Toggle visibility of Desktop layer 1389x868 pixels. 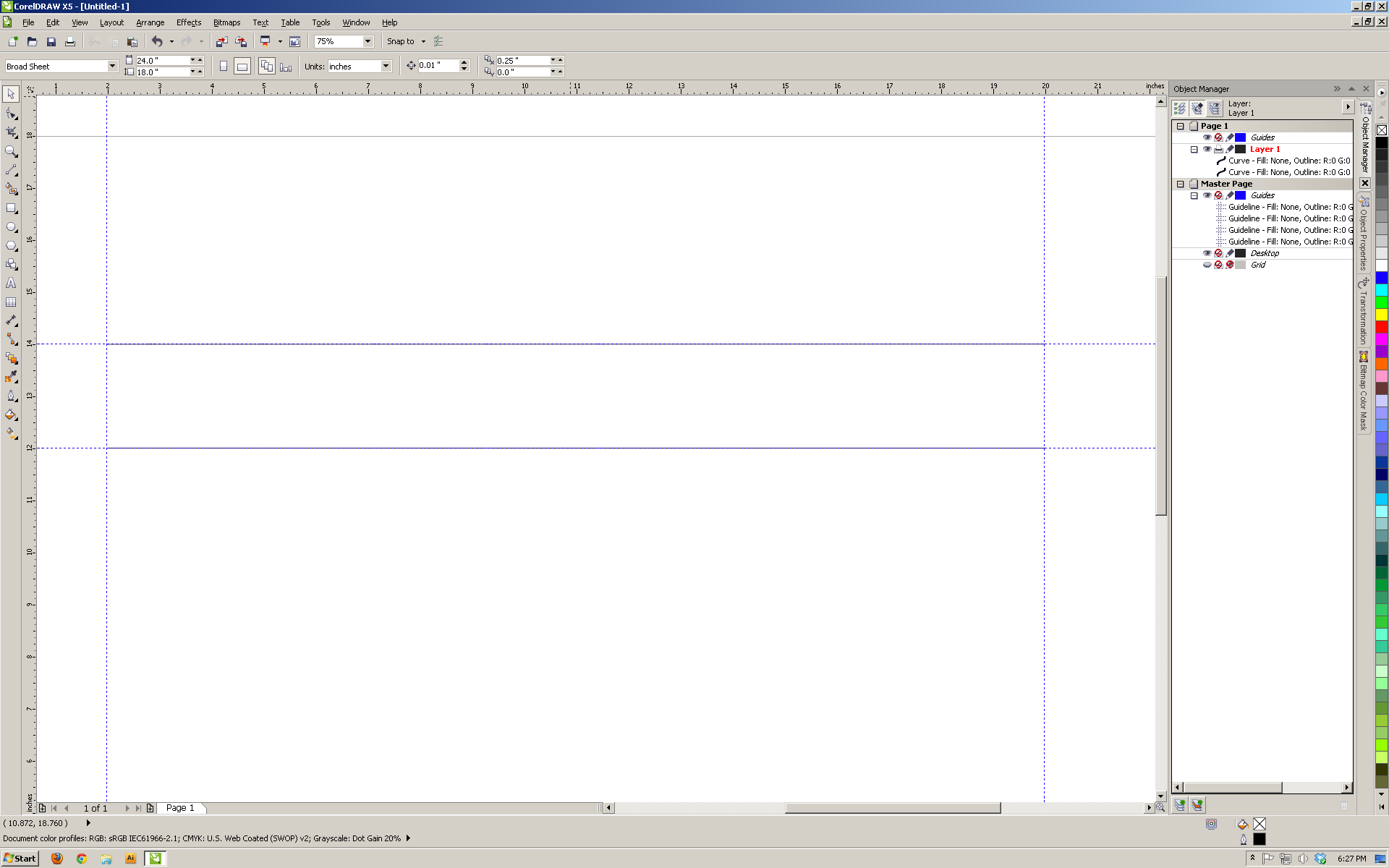(x=1207, y=253)
